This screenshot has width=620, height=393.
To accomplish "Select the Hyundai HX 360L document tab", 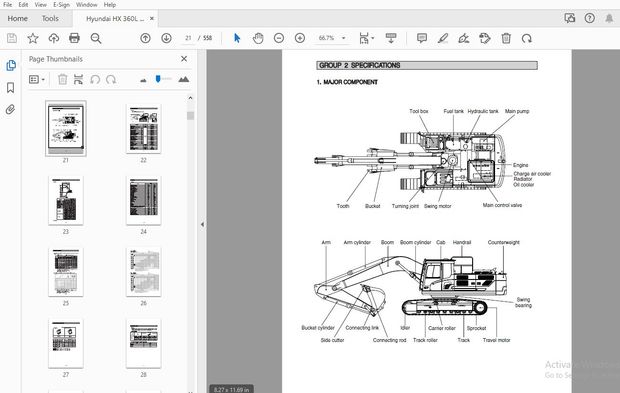I will click(x=115, y=19).
